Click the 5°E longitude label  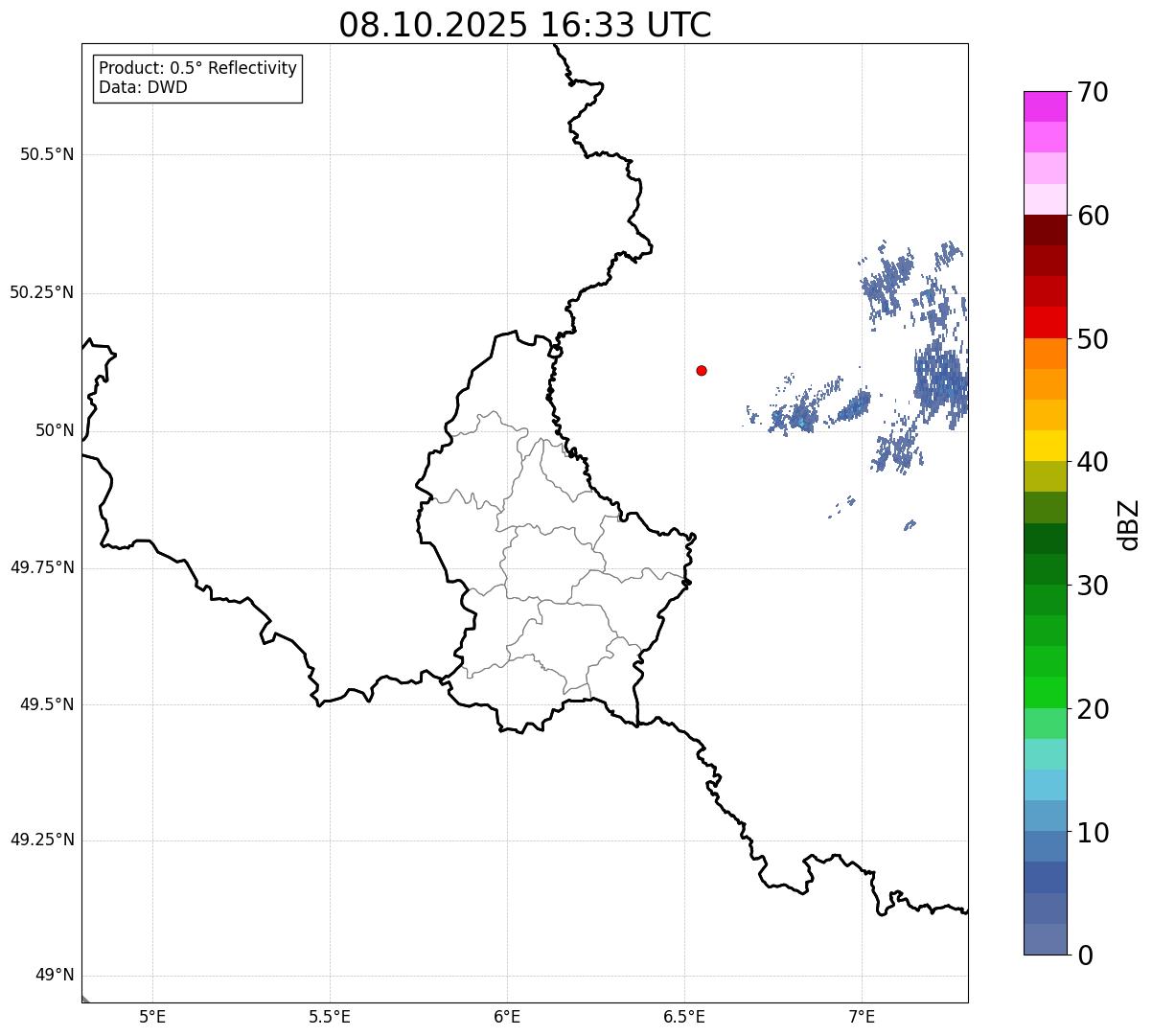[152, 1016]
